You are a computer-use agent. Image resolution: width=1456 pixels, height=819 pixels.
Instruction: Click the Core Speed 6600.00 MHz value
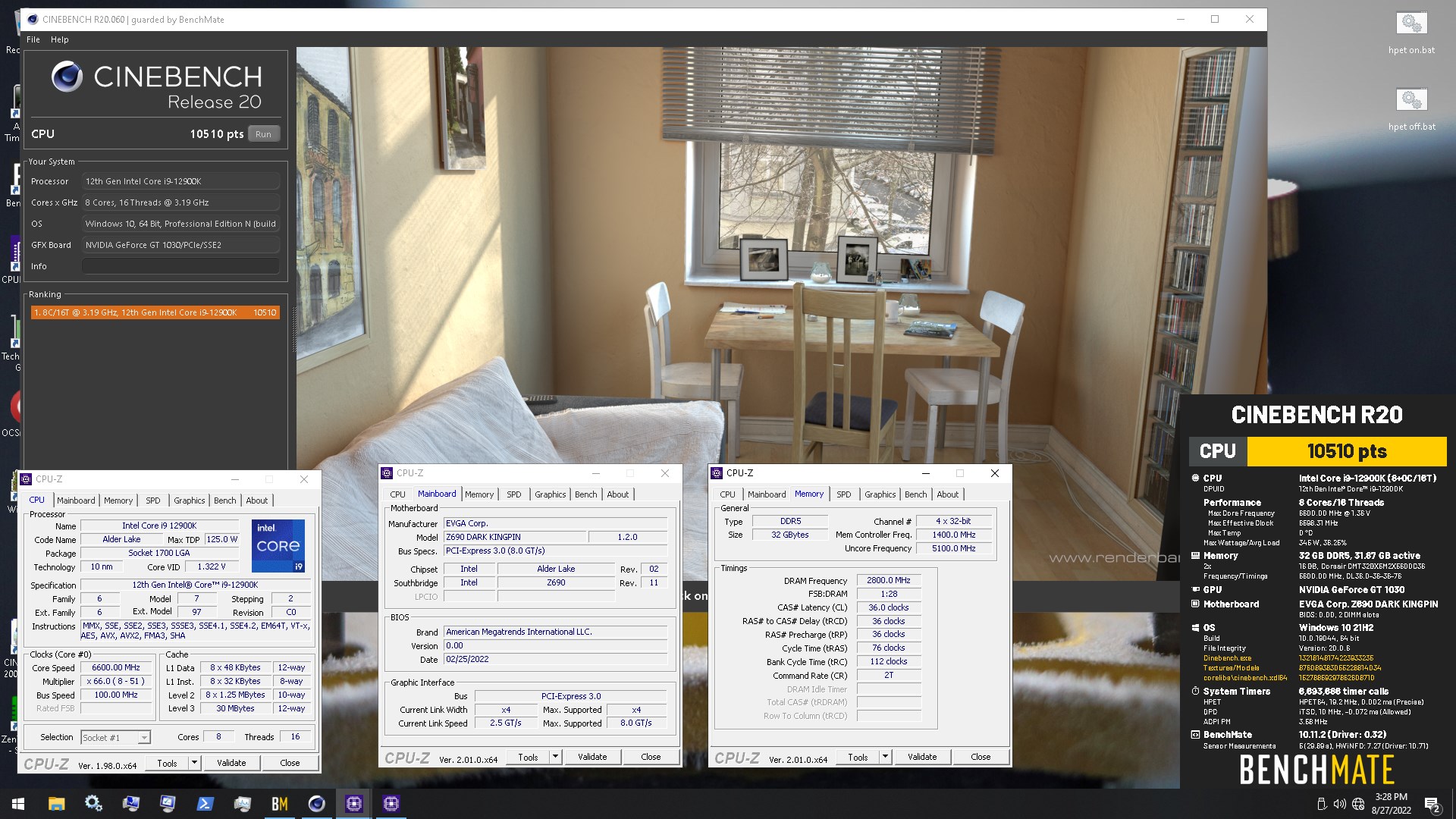tap(116, 667)
